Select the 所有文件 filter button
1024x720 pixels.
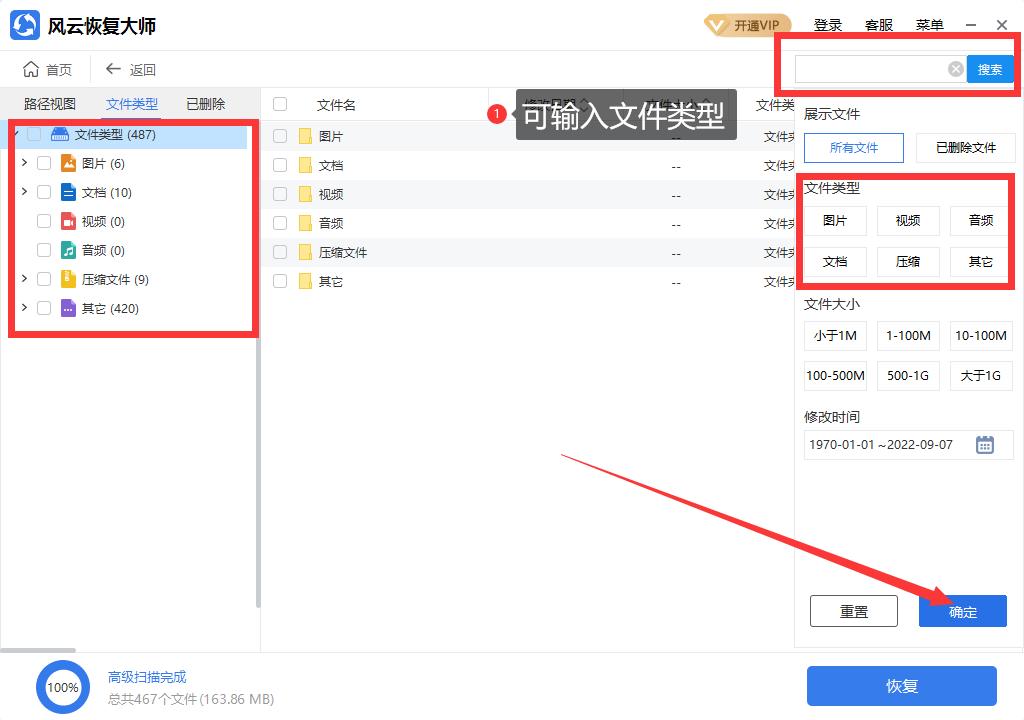point(854,148)
